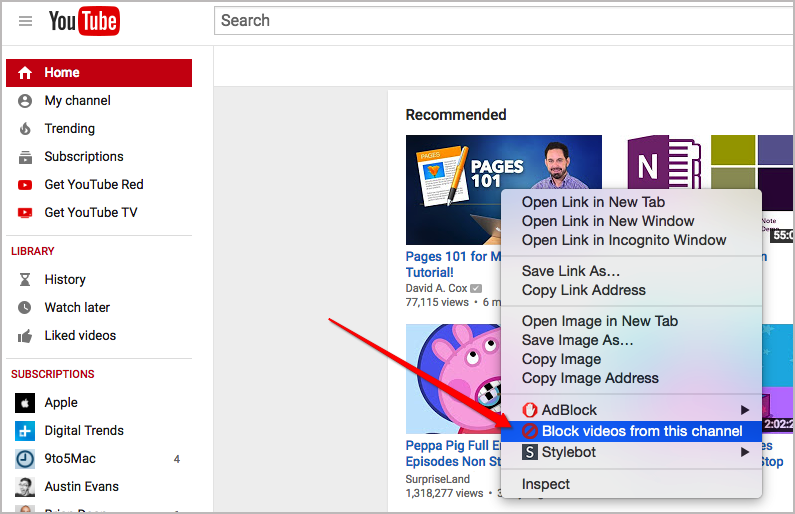This screenshot has height=514, width=795.
Task: Click the Home house icon
Action: click(x=25, y=72)
